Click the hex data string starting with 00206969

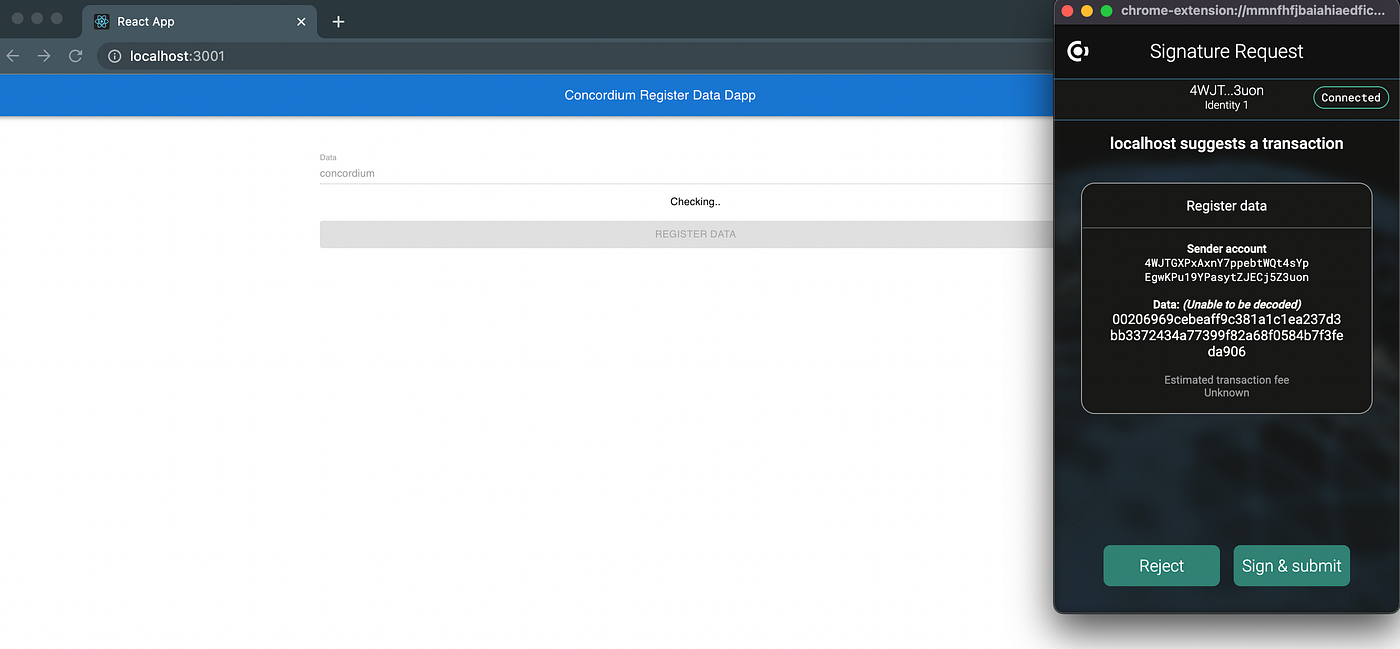pos(1226,335)
